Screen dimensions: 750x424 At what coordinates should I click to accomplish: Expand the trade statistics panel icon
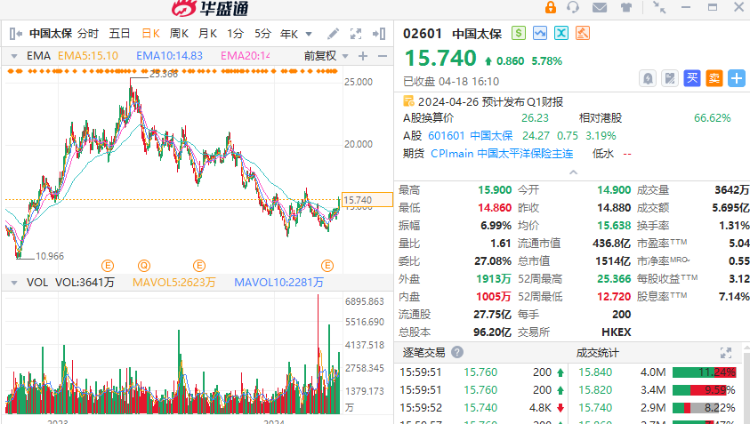pos(726,353)
